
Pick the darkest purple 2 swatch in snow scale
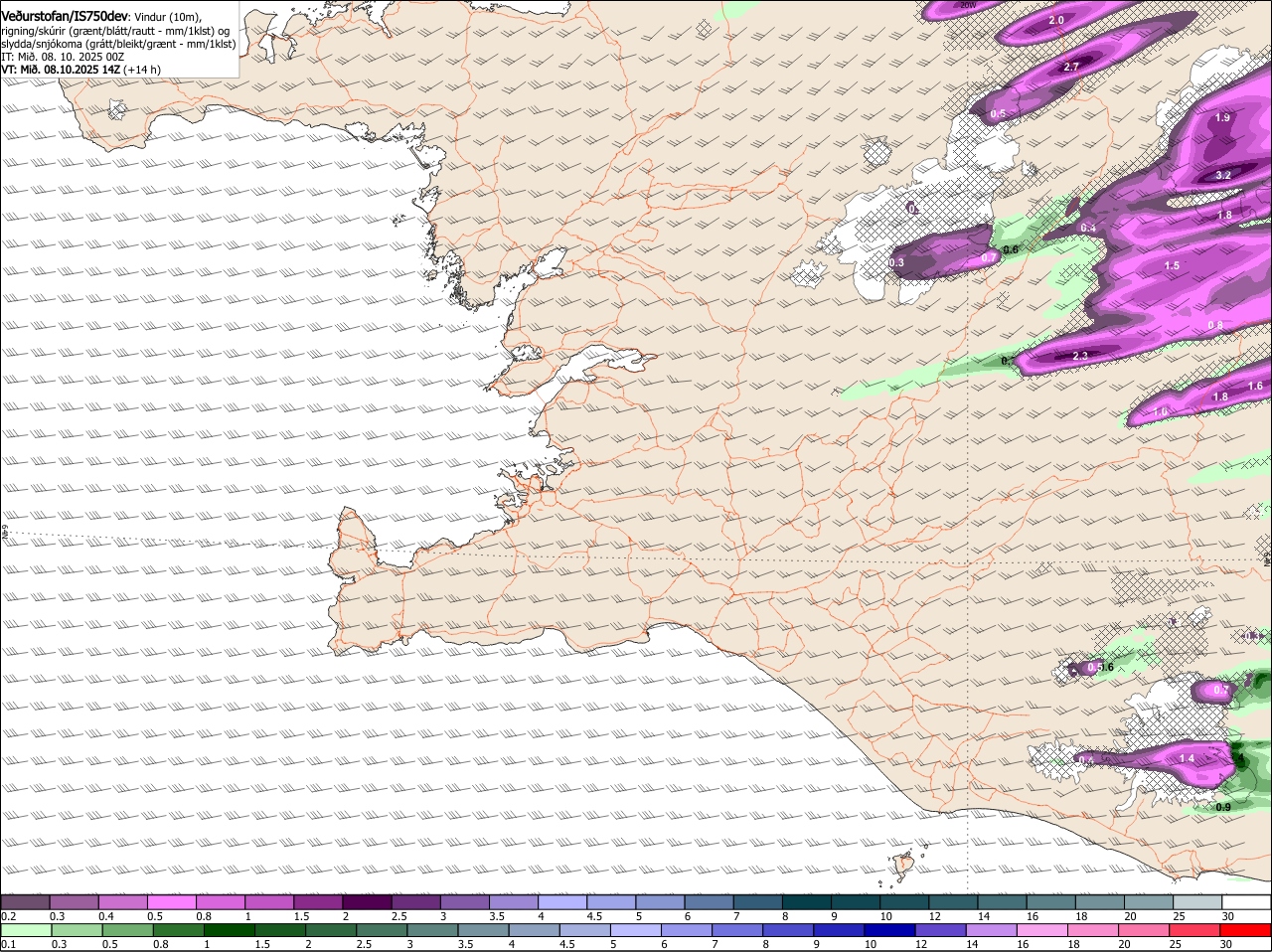click(x=366, y=901)
